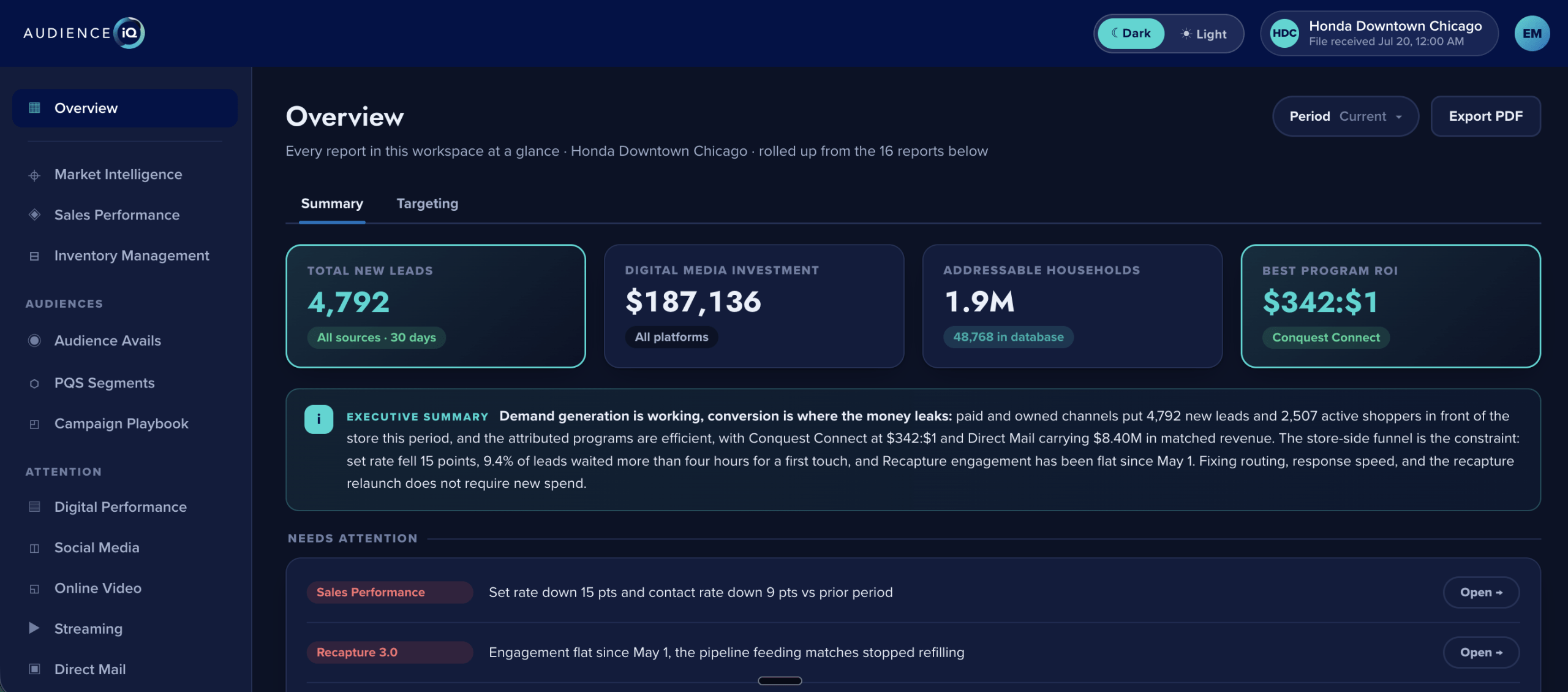Click the 'All sources · 30 days' pill
1568x692 pixels.
pos(376,338)
